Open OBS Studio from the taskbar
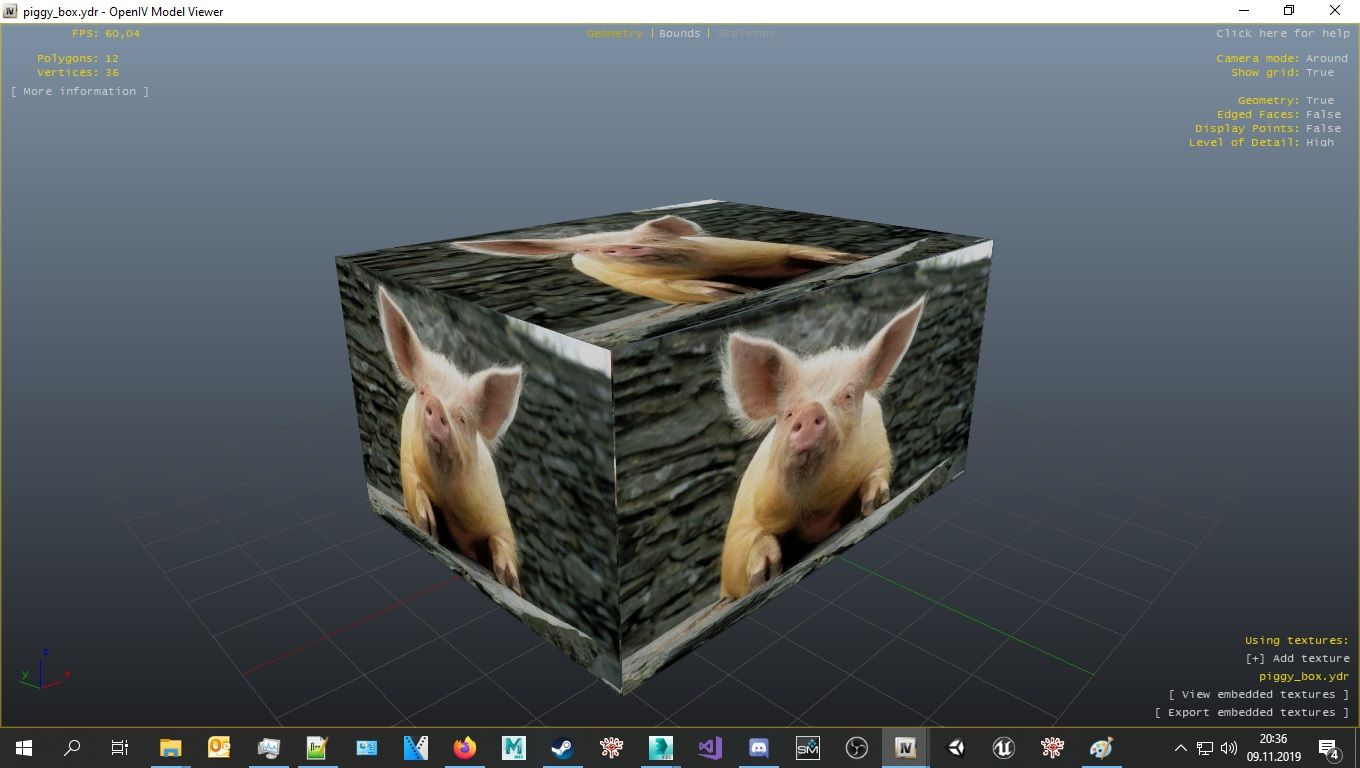The width and height of the screenshot is (1360, 768). tap(856, 747)
